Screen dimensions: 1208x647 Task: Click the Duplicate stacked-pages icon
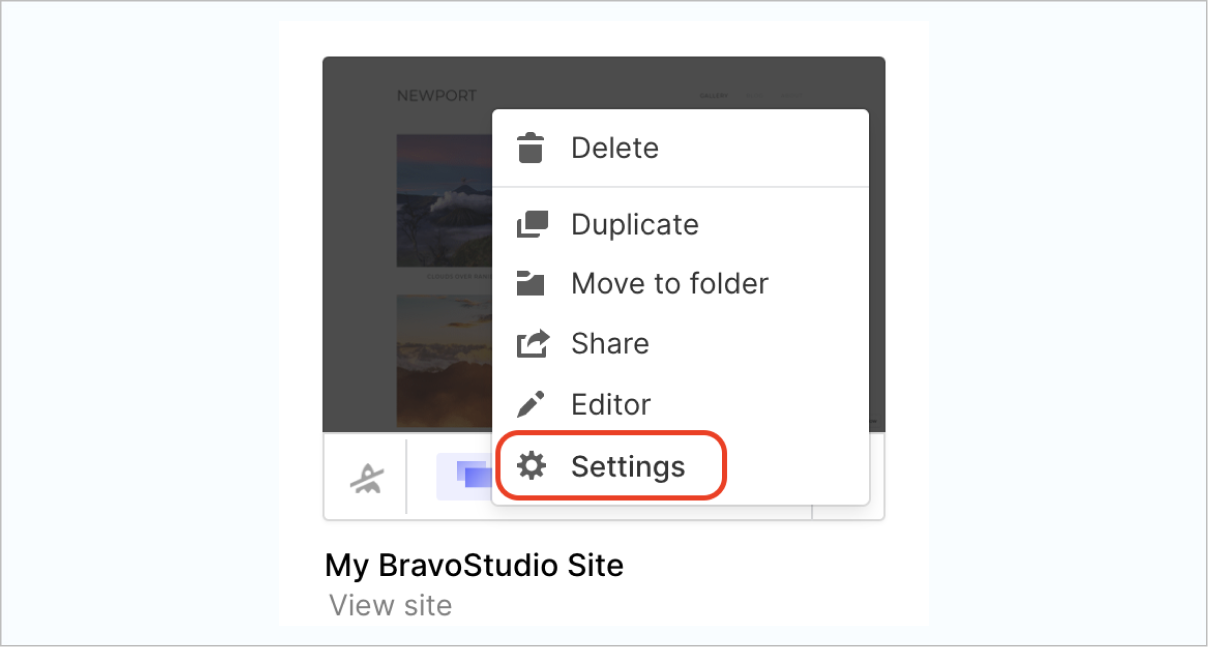(531, 224)
